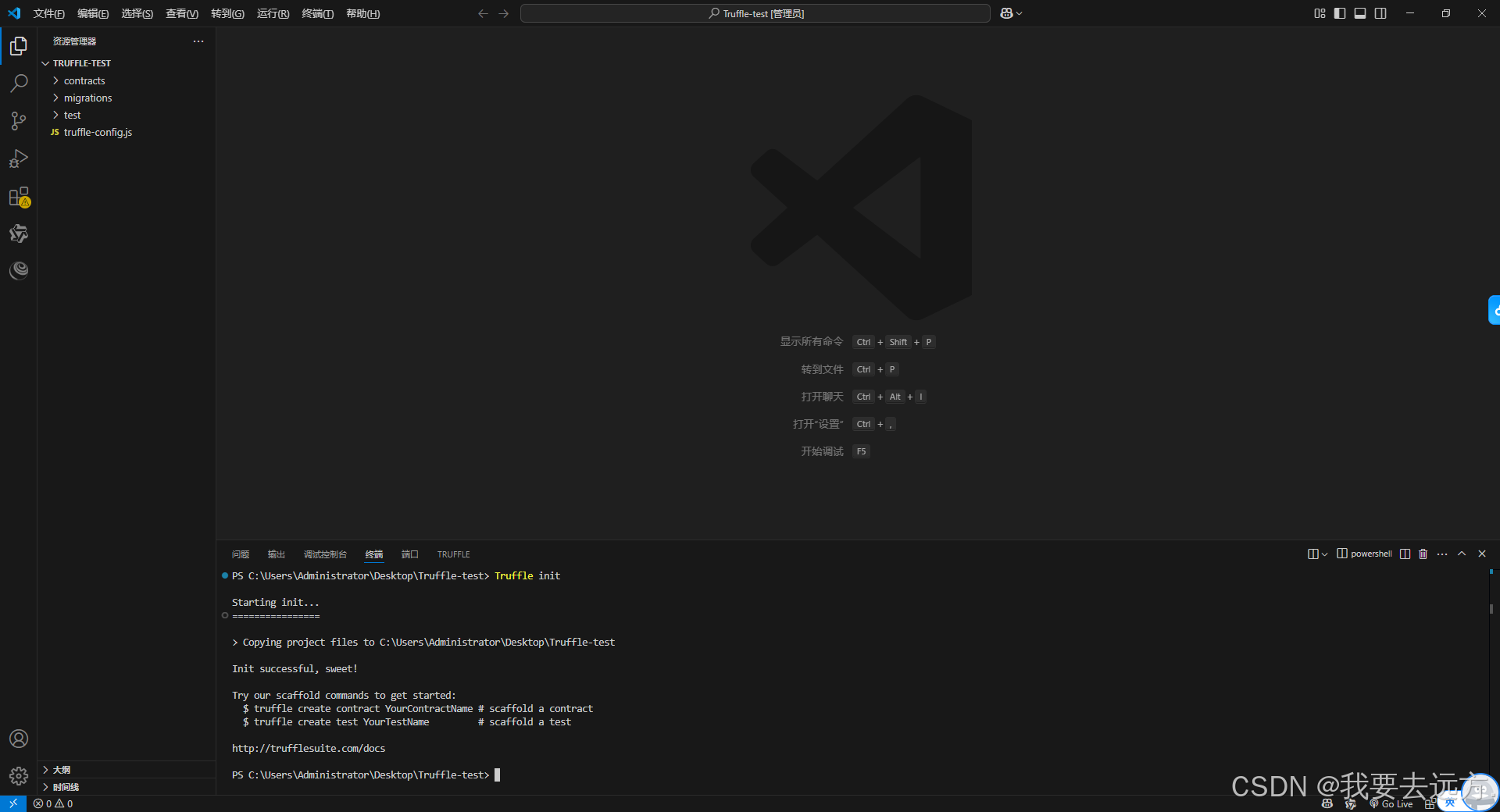Expand the test folder
The image size is (1500, 812).
pos(127,115)
